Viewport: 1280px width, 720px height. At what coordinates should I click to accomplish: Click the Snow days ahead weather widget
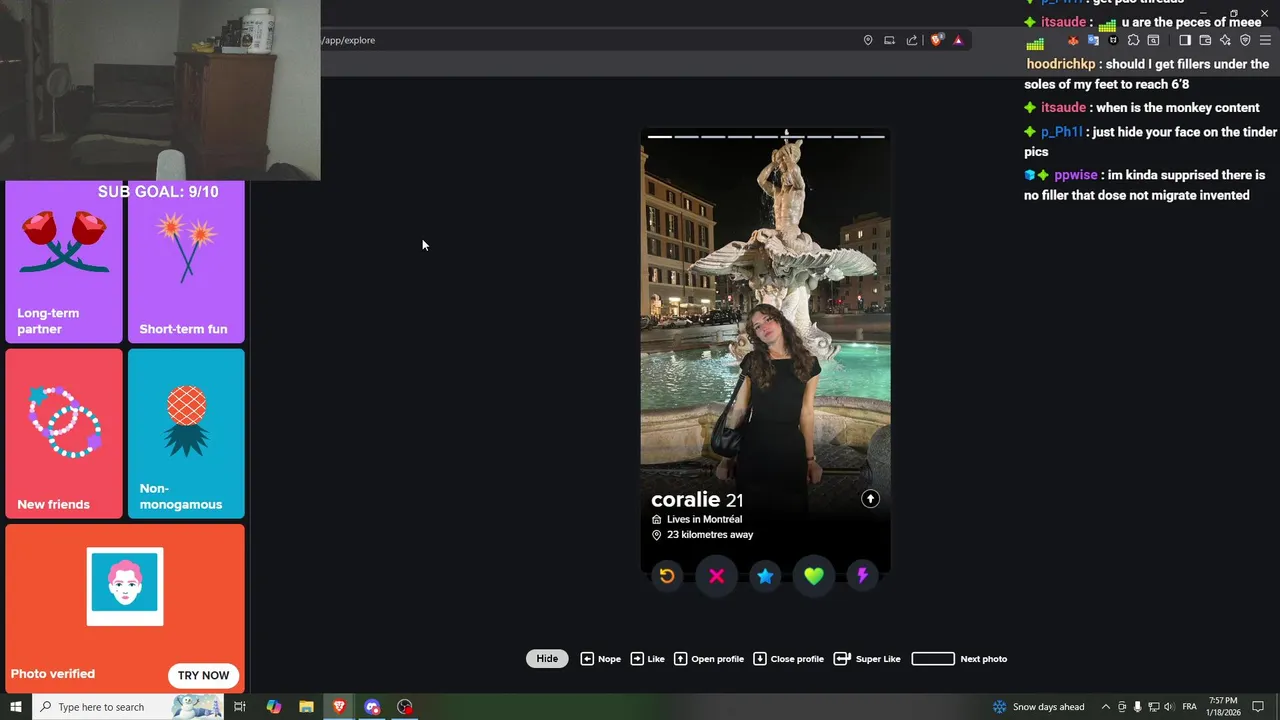tap(1038, 707)
